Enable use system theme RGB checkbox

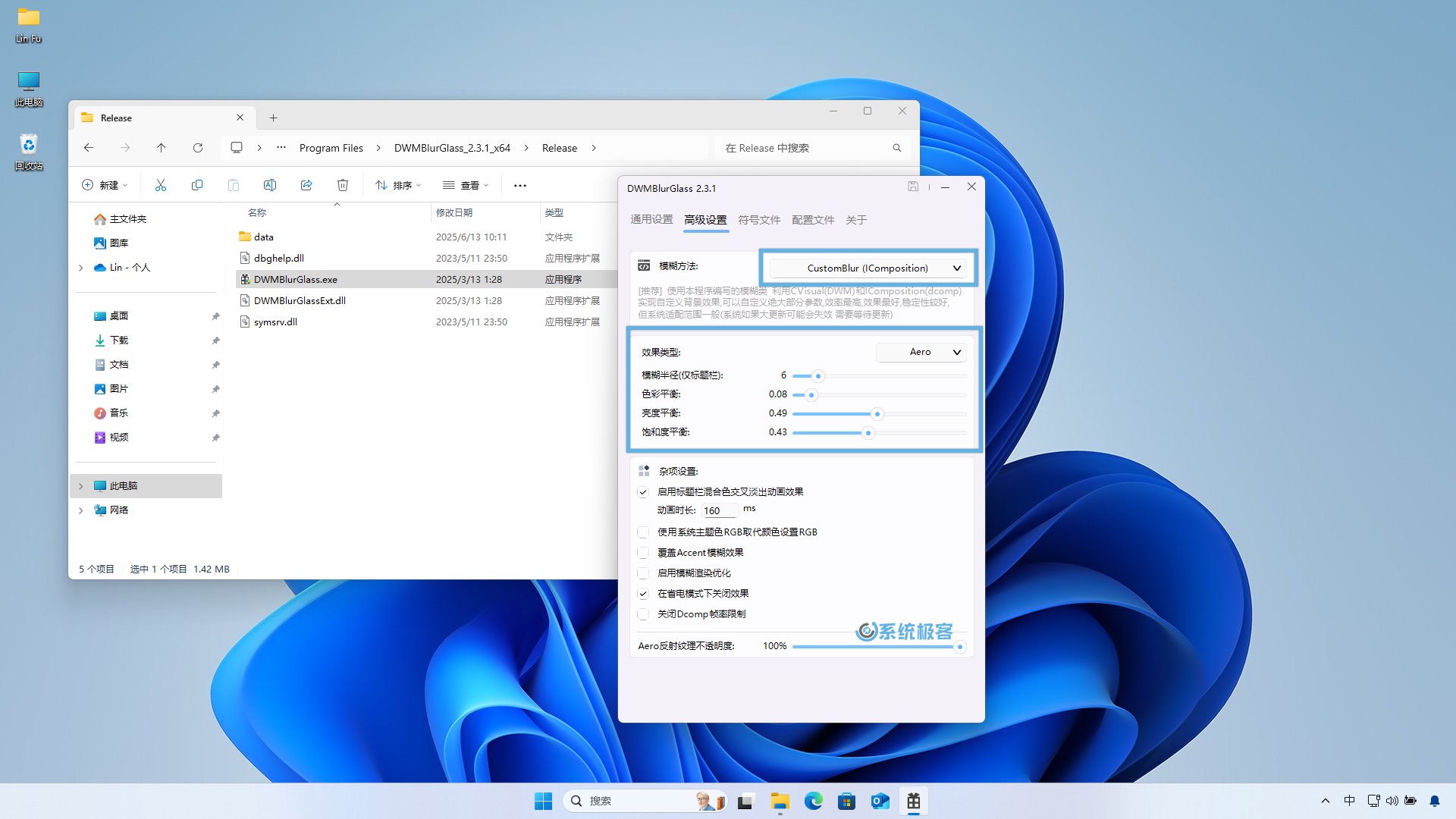tap(643, 532)
